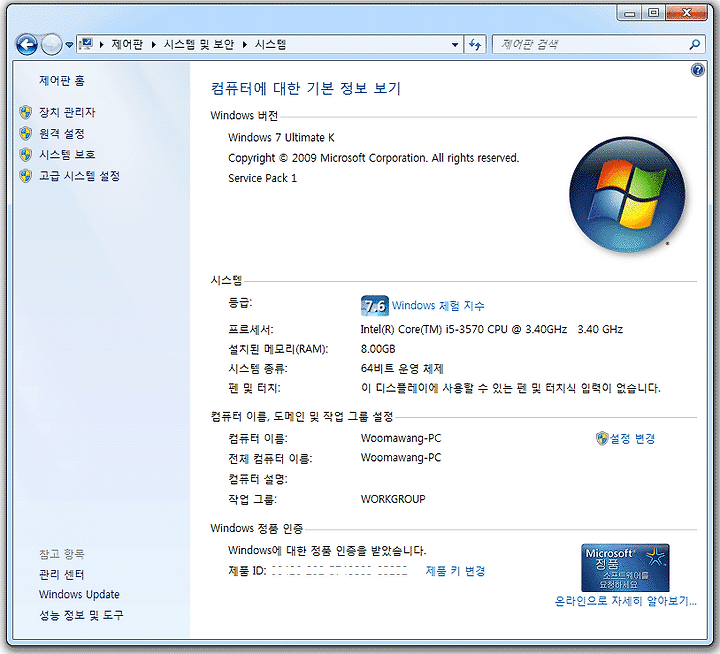Expand the arrow after 시스템 및 보안
Image resolution: width=720 pixels, height=654 pixels.
[244, 45]
